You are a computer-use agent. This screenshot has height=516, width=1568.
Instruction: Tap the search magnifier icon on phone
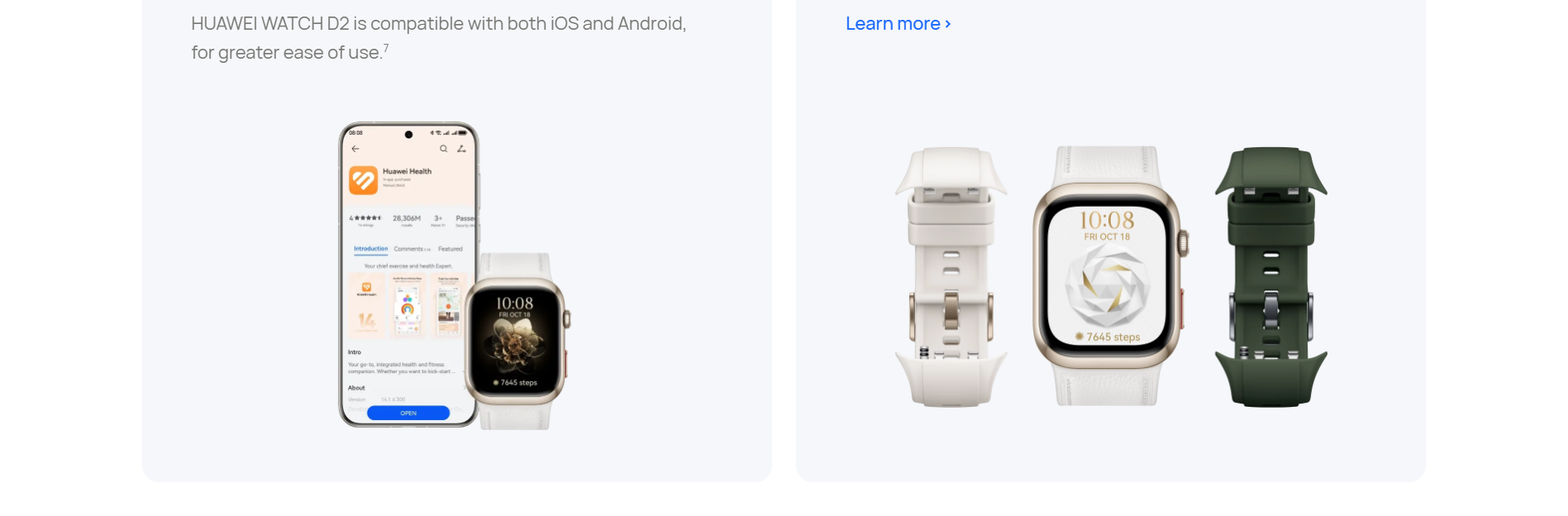[x=444, y=149]
